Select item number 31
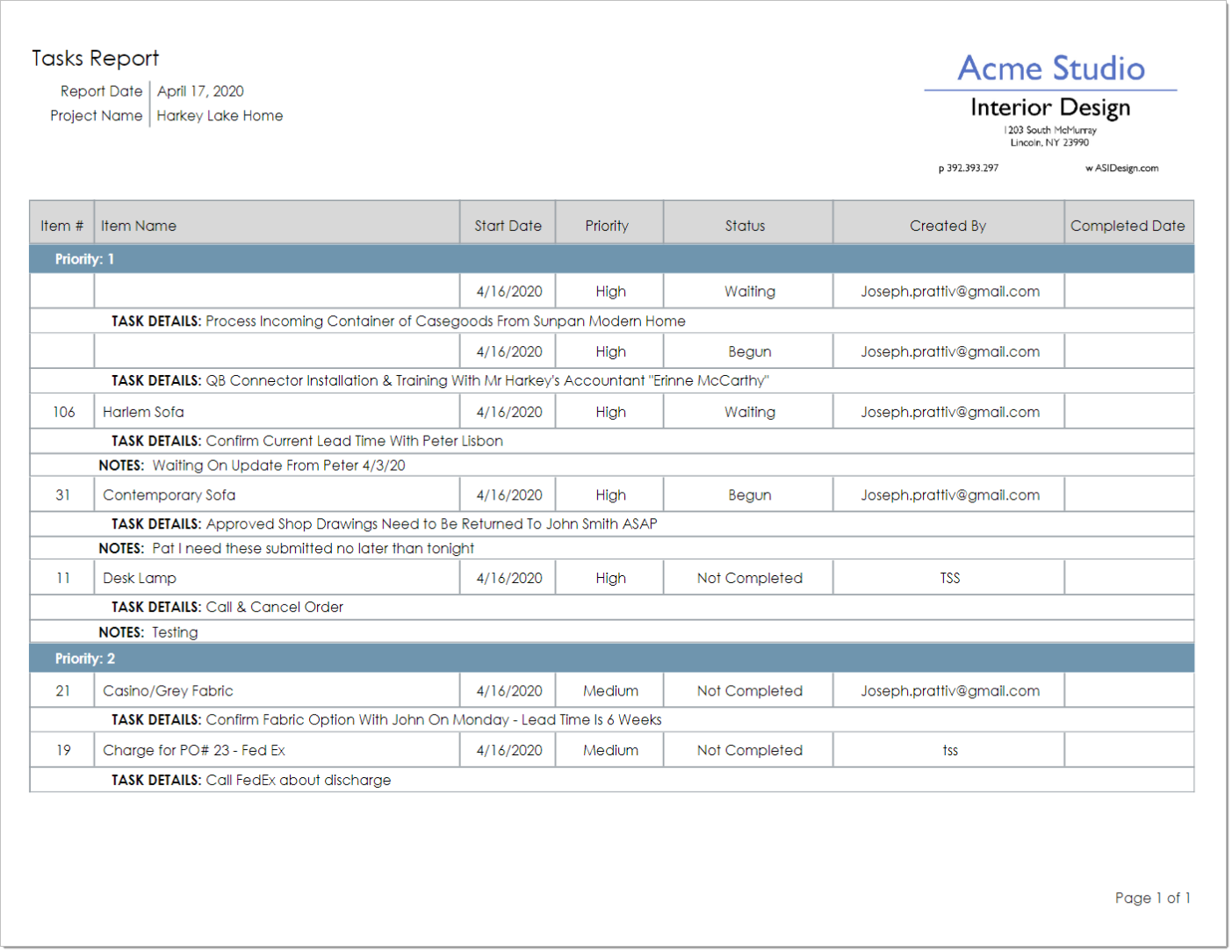This screenshot has width=1232, height=952. click(62, 495)
